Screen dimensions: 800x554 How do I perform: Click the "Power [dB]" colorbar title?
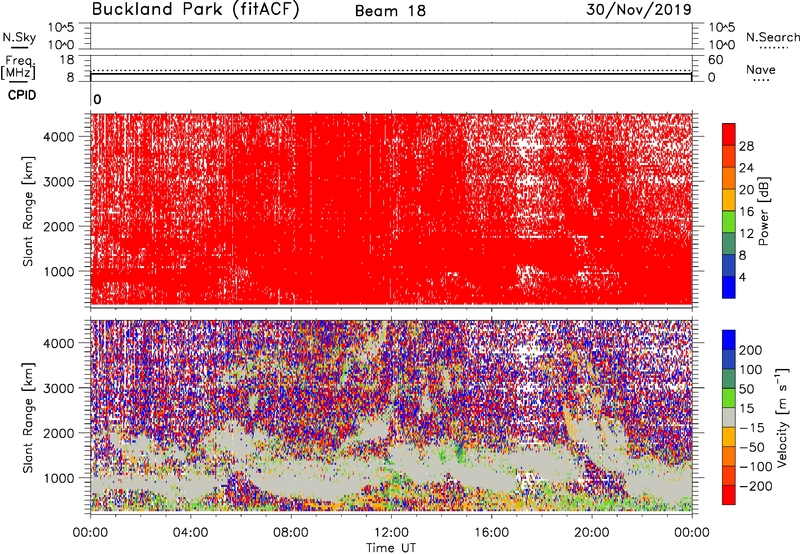(764, 211)
